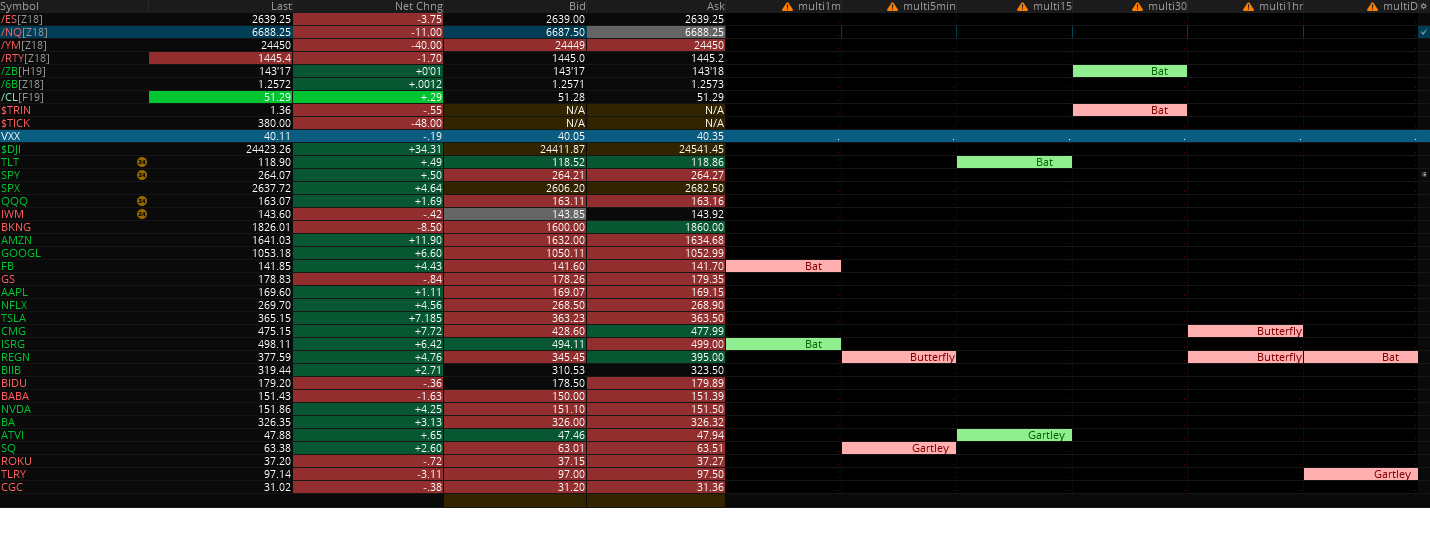This screenshot has width=1430, height=551.
Task: Click the Bat cell in ISRG row
Action: [x=783, y=344]
